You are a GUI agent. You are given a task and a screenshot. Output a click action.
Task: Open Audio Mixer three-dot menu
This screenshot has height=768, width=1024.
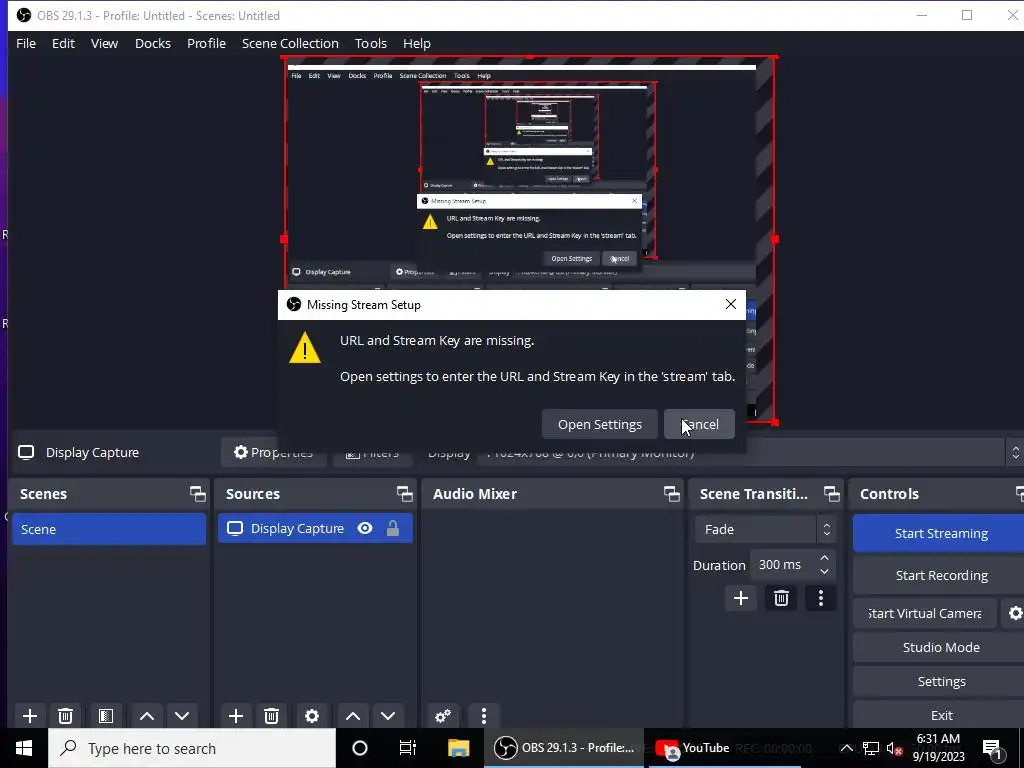point(484,716)
